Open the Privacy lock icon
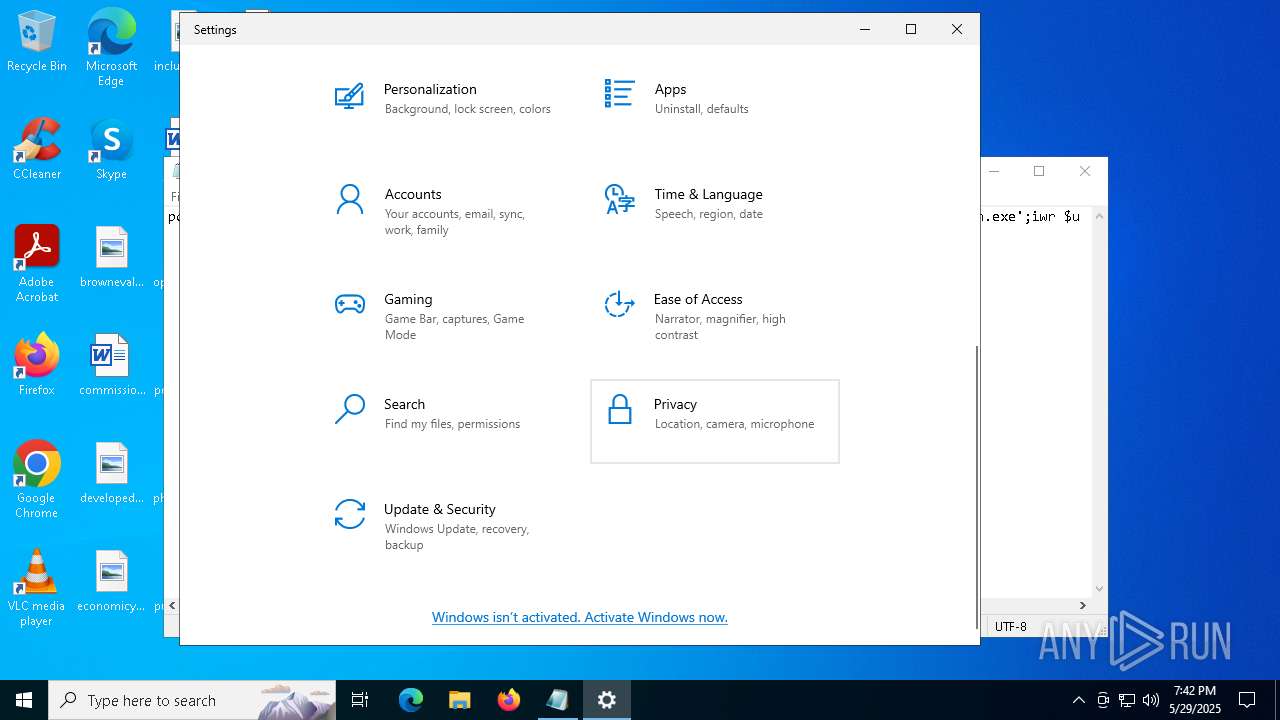Viewport: 1280px width, 720px height. [x=620, y=409]
